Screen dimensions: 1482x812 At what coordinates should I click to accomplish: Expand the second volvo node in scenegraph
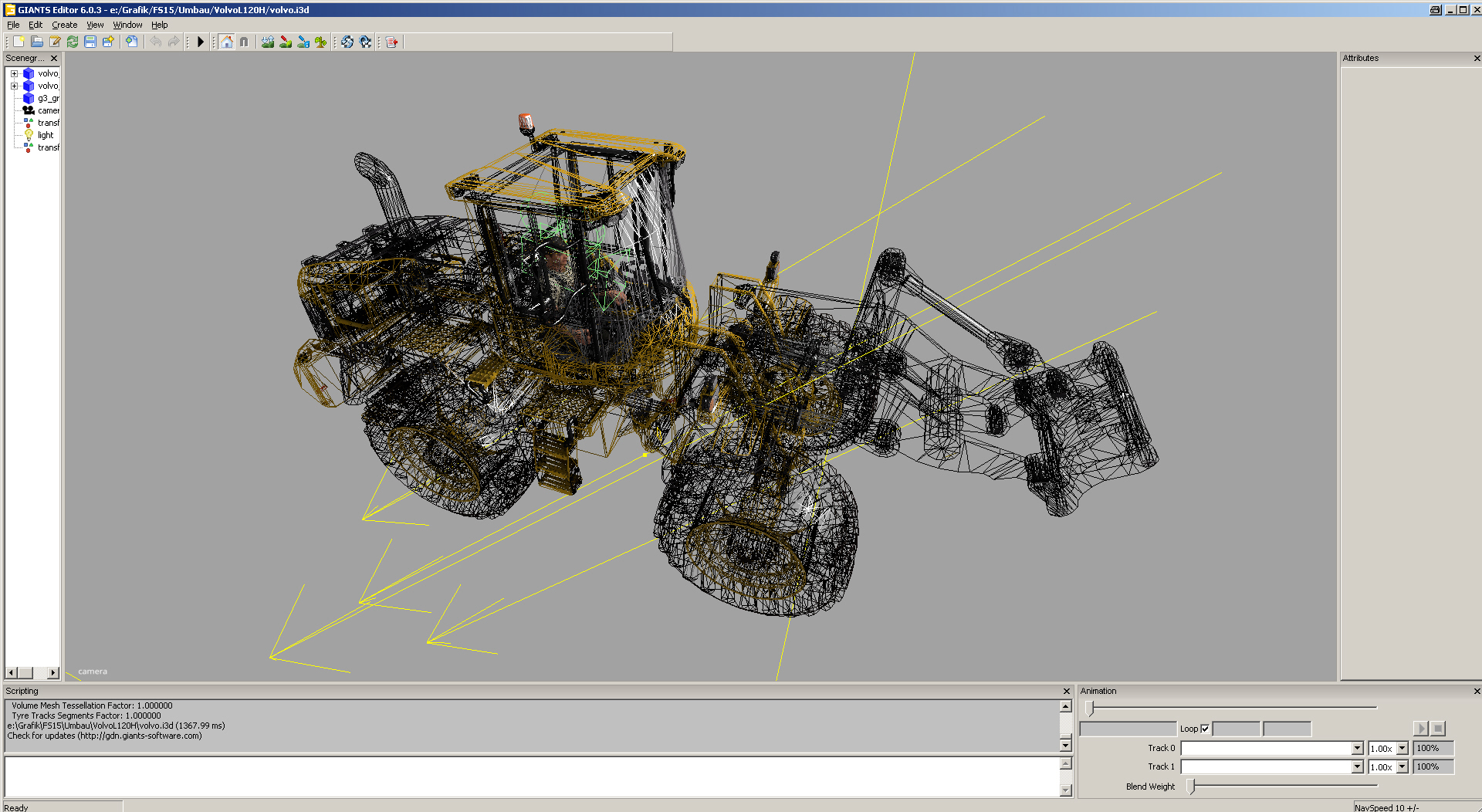[x=14, y=86]
